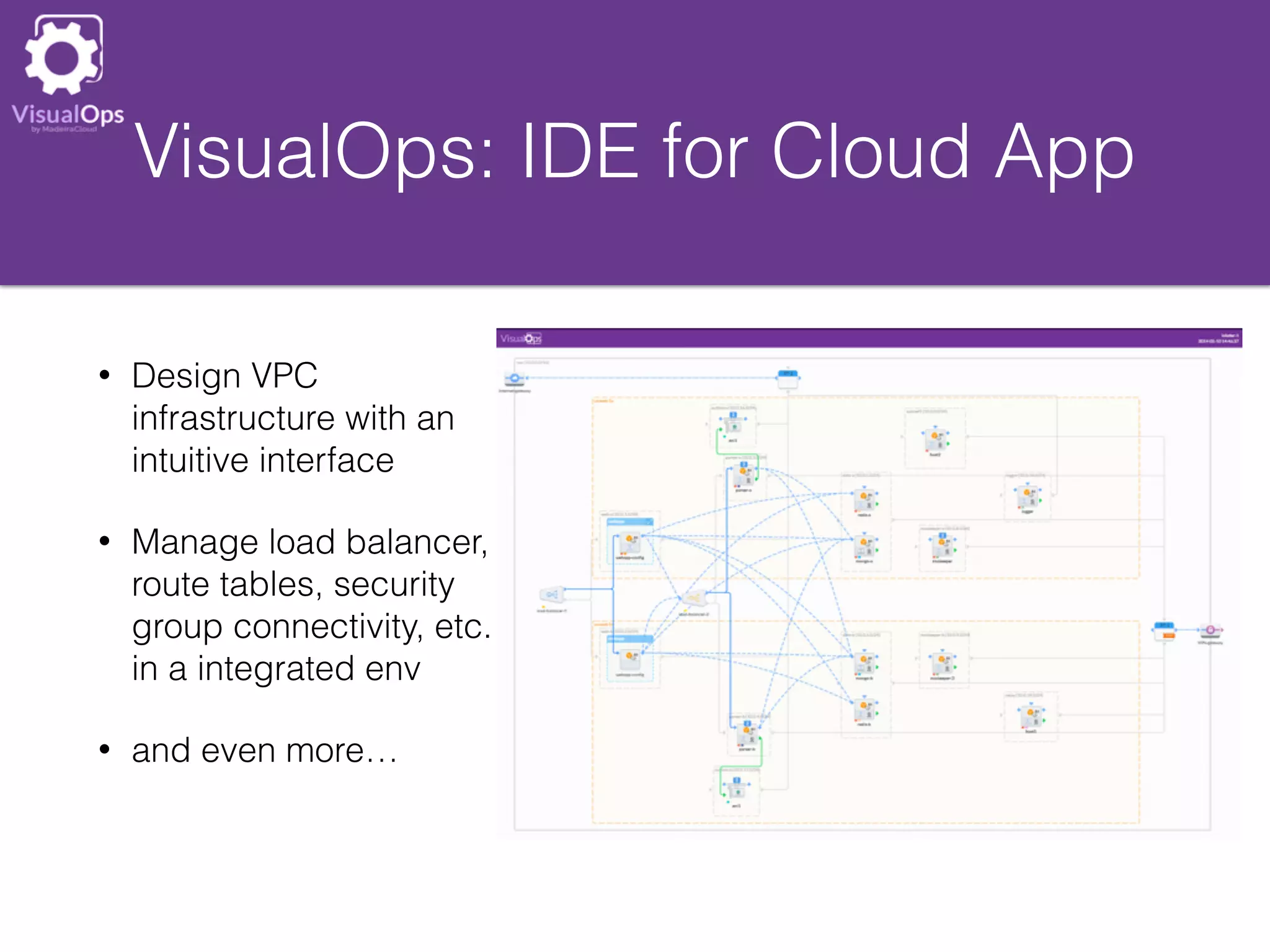Select the host1 instance node
1270x952 pixels.
coord(1031,718)
